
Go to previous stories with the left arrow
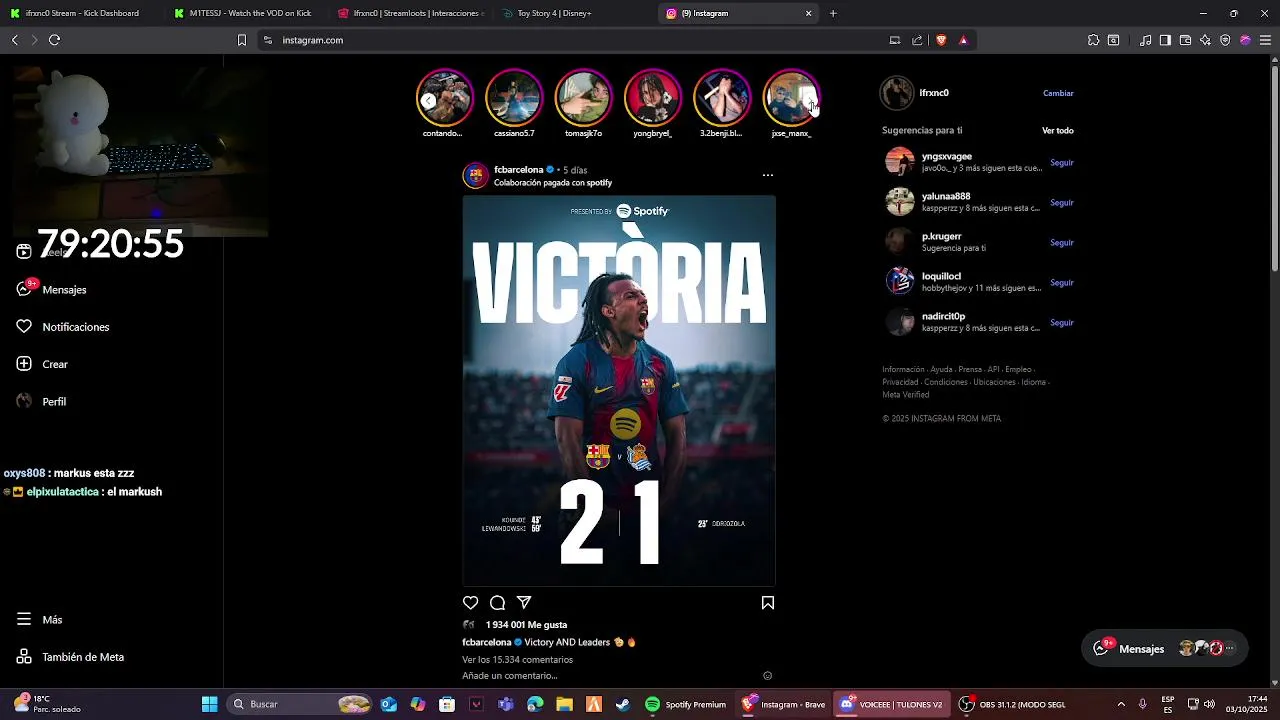428,100
